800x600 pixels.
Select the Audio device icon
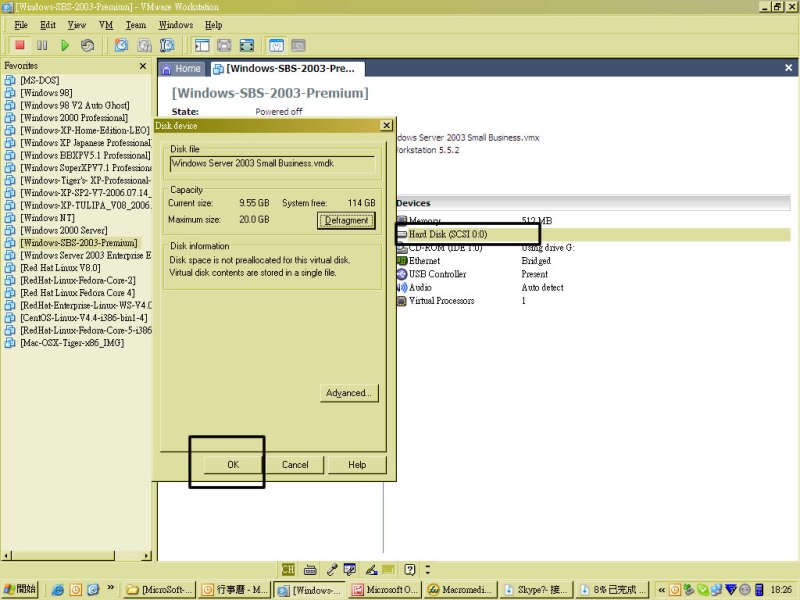point(402,287)
